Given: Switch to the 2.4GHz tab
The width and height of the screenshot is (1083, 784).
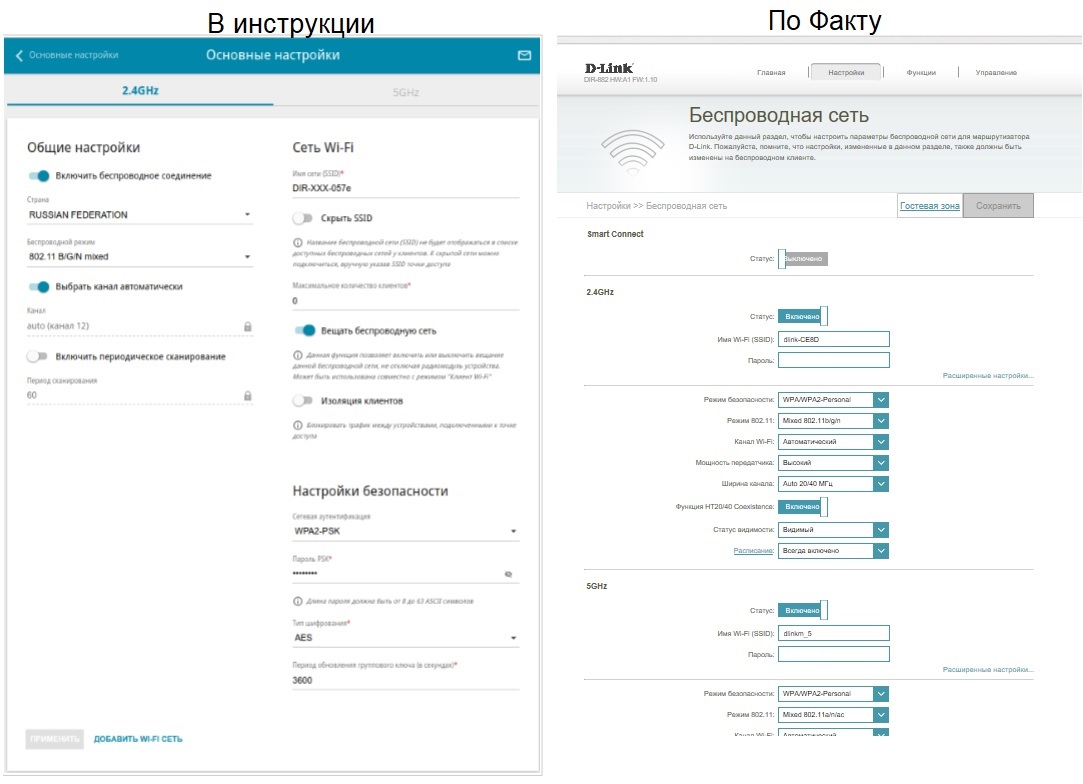Looking at the screenshot, I should click(x=140, y=90).
